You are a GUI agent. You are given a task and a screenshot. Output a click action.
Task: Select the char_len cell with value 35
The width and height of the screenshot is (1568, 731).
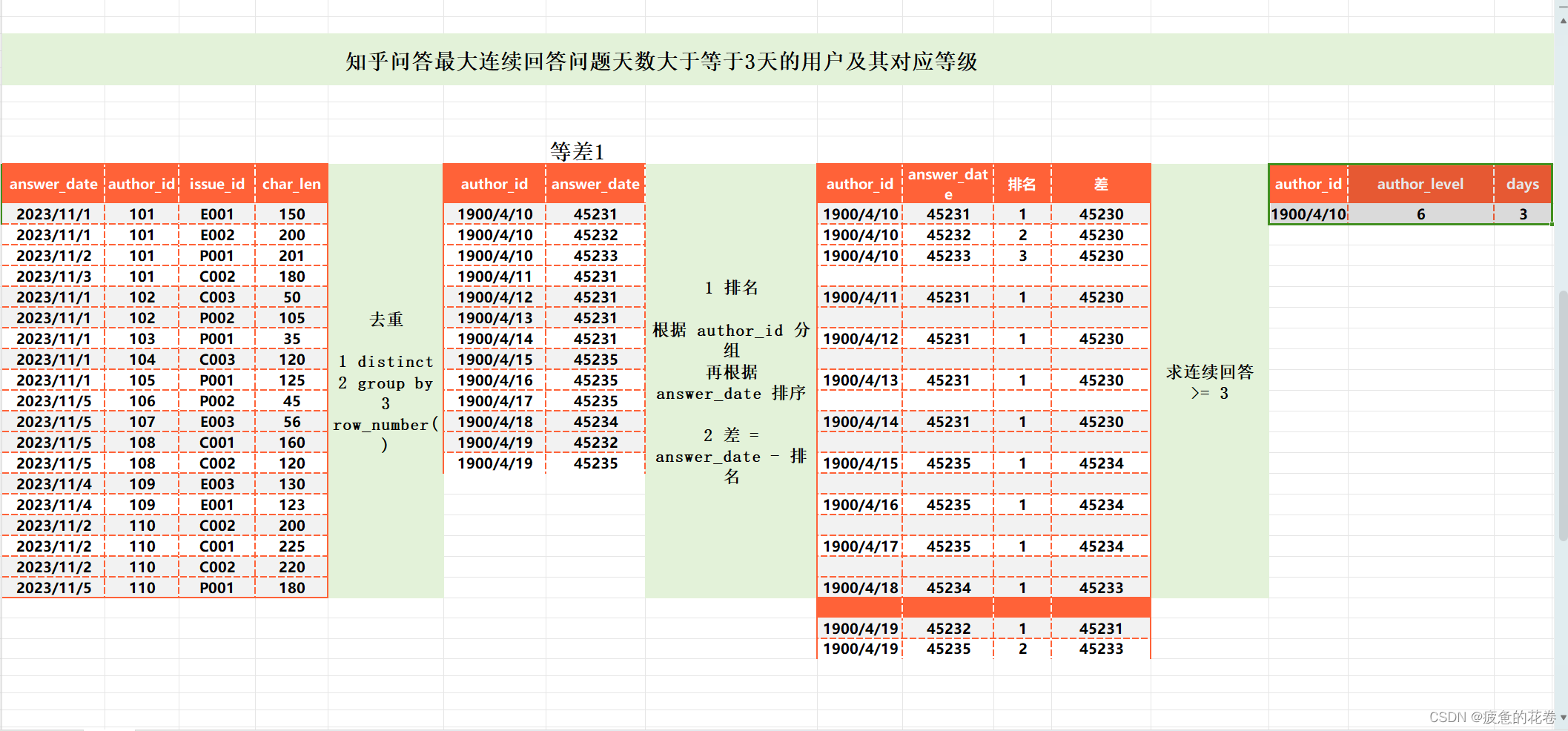coord(291,339)
